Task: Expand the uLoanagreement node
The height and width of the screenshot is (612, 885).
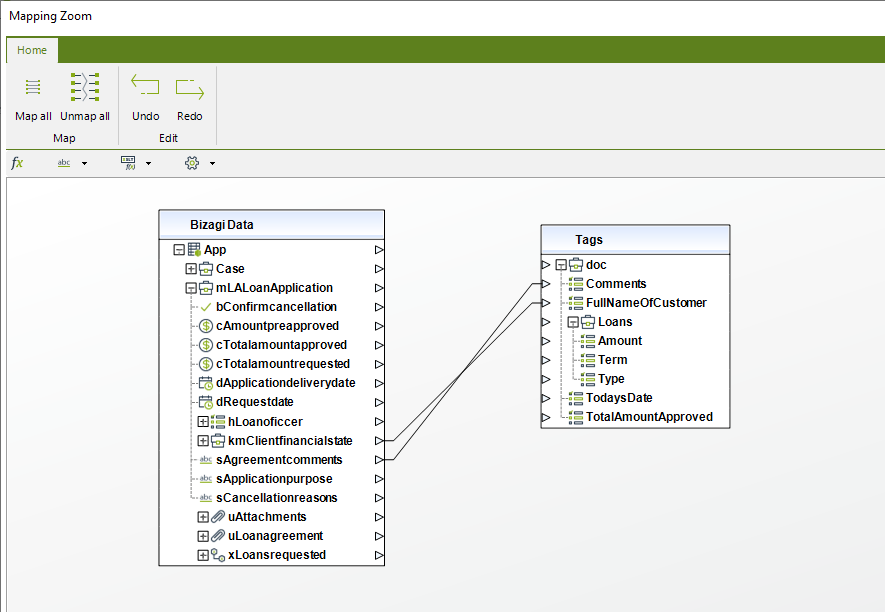Action: [203, 536]
